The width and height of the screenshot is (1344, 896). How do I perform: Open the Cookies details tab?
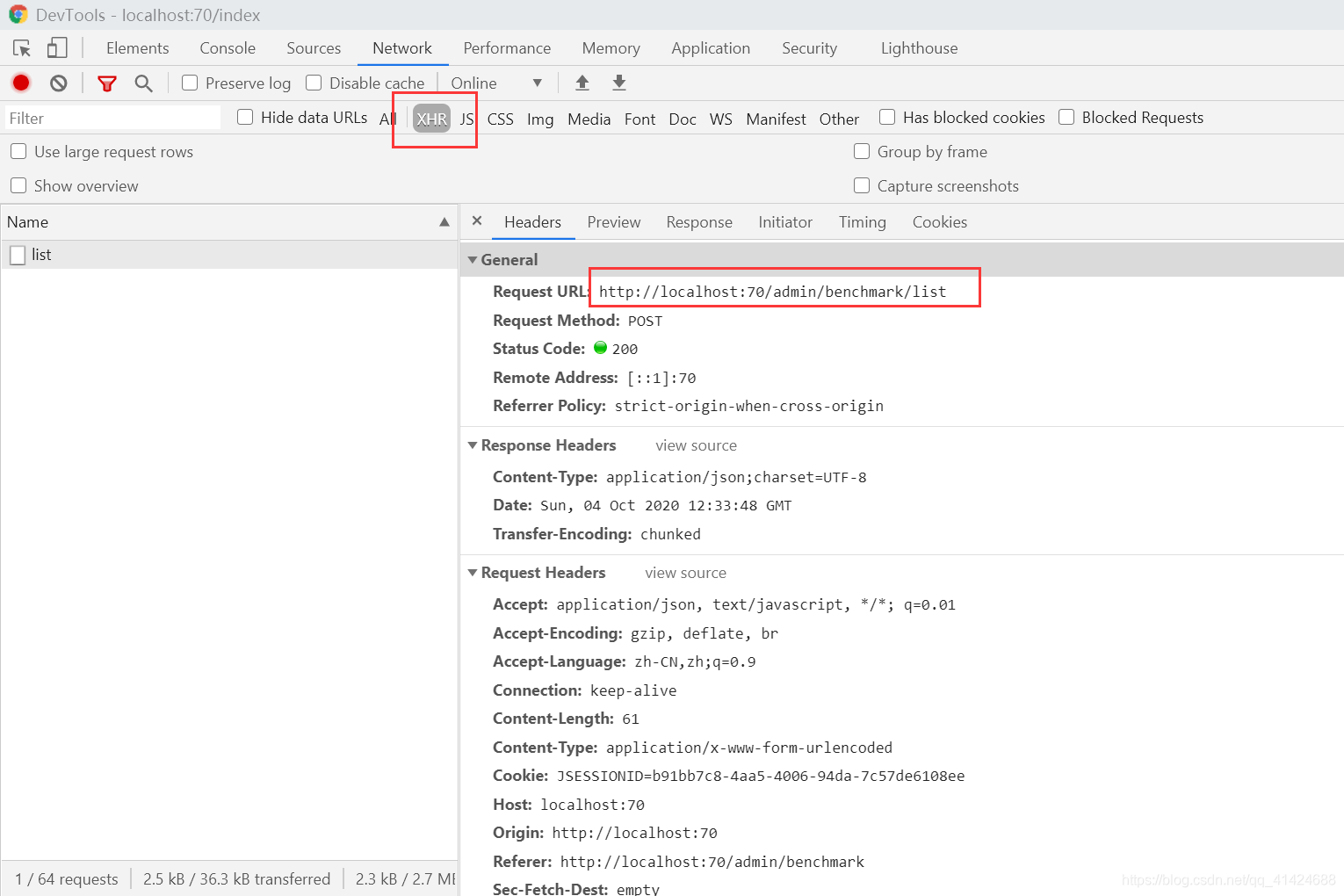(x=939, y=222)
